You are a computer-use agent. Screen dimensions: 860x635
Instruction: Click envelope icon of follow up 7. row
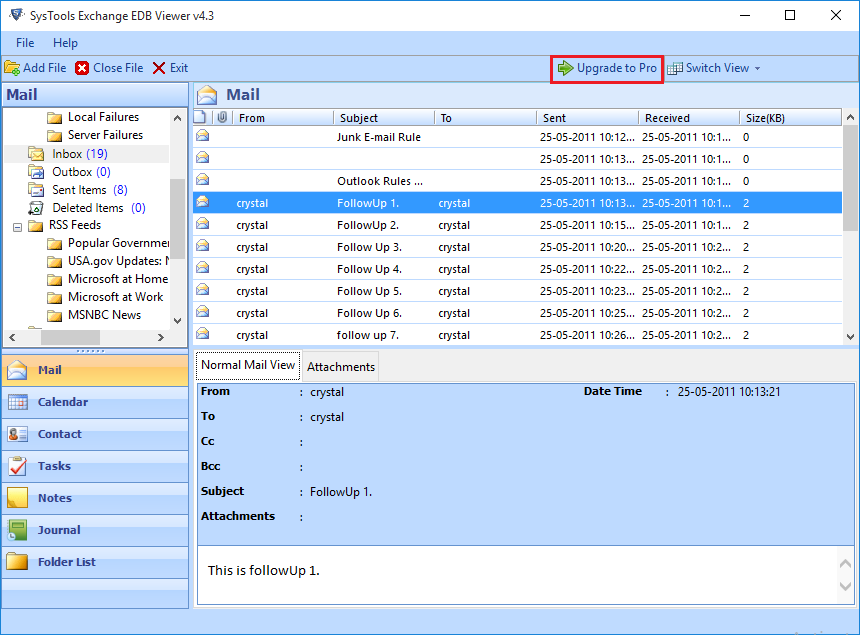point(203,333)
